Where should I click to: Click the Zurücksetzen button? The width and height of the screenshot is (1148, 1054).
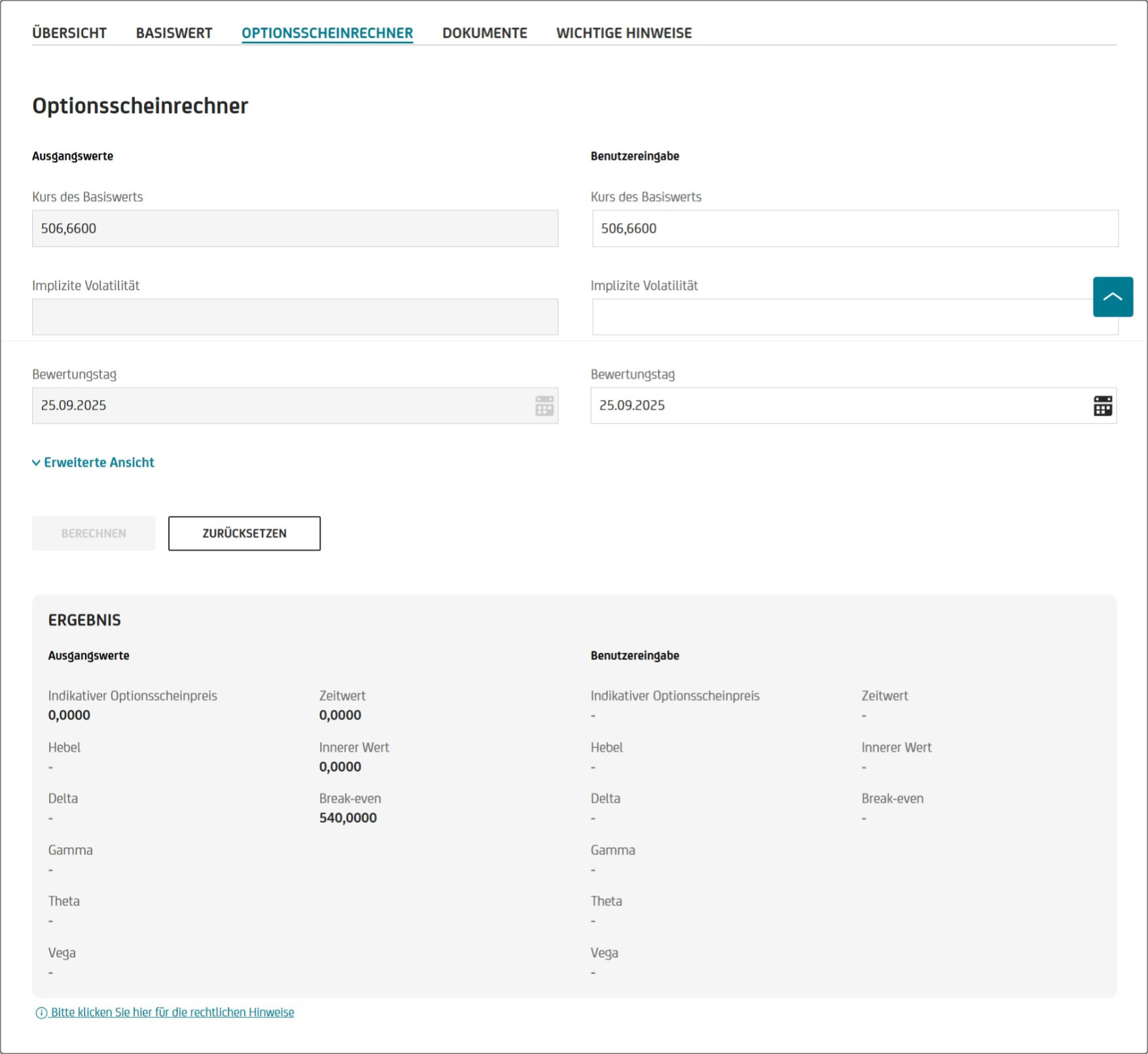[244, 534]
